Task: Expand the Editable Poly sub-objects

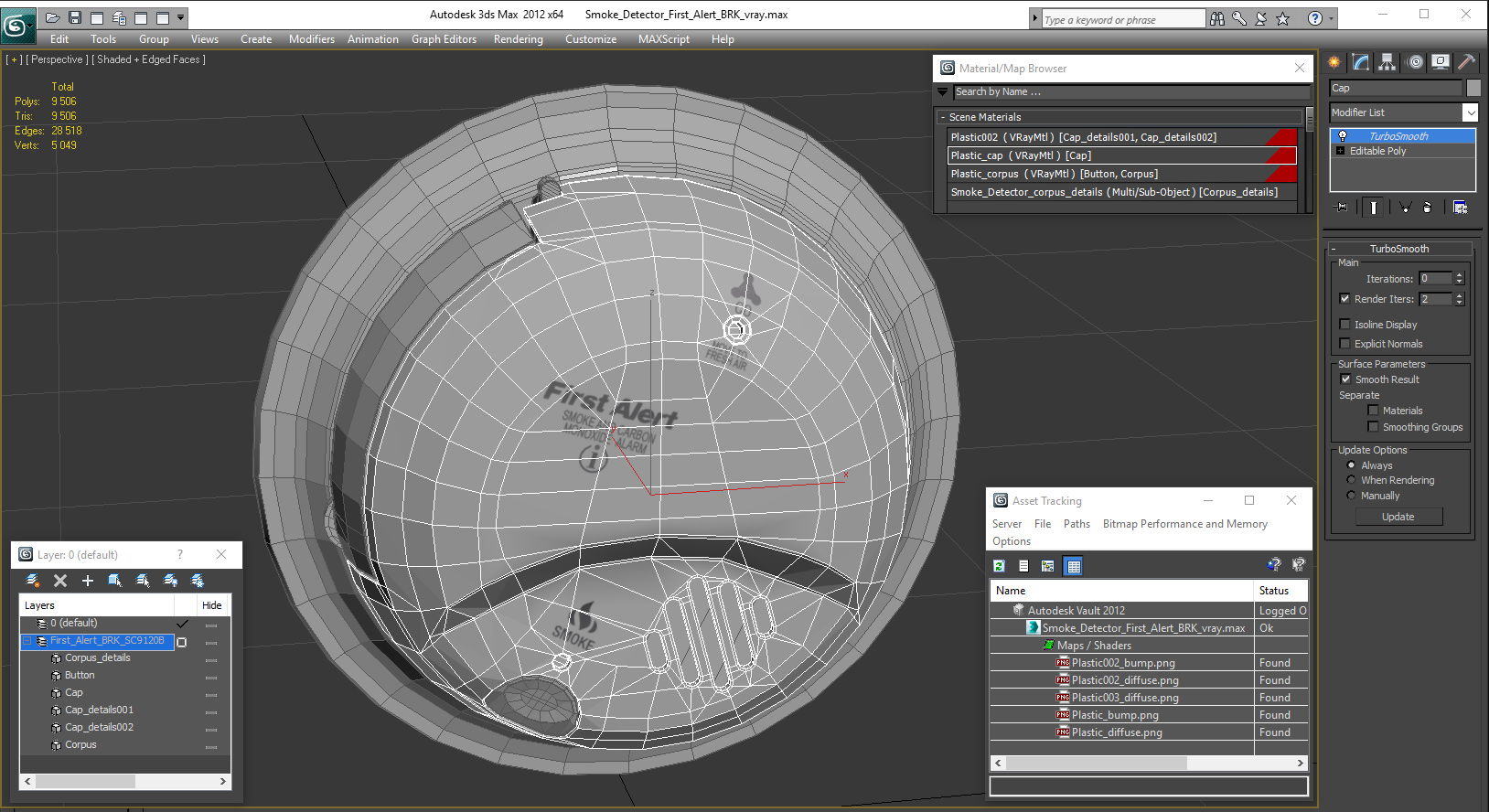Action: 1341,151
